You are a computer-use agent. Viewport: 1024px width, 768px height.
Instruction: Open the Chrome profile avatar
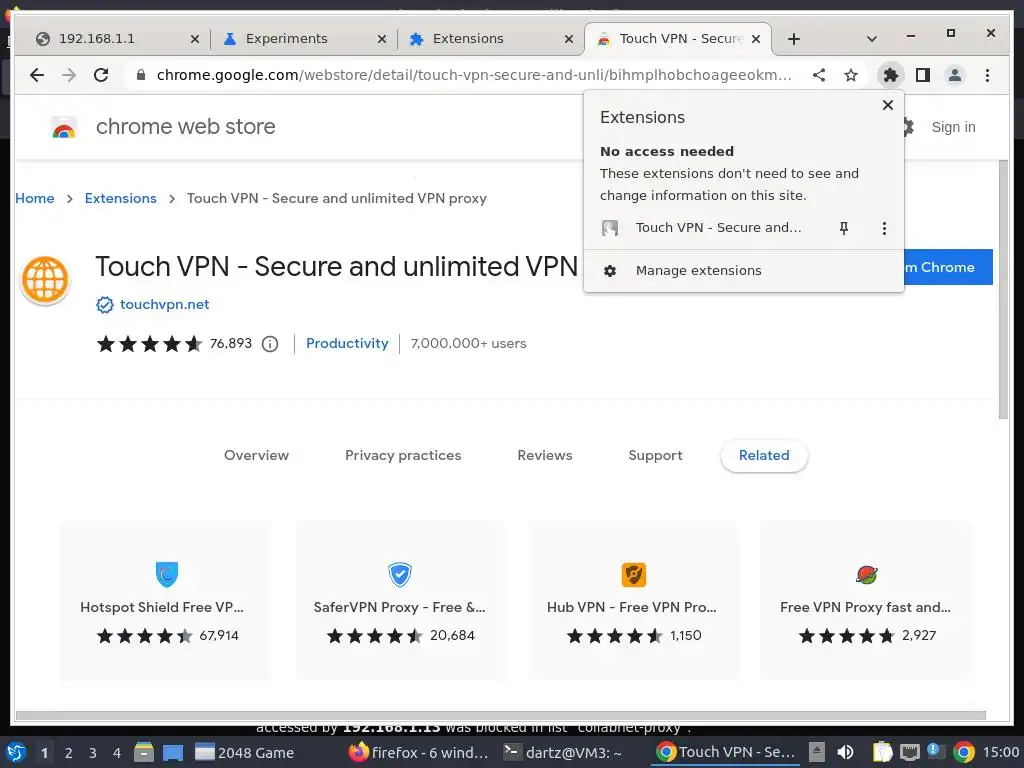955,75
